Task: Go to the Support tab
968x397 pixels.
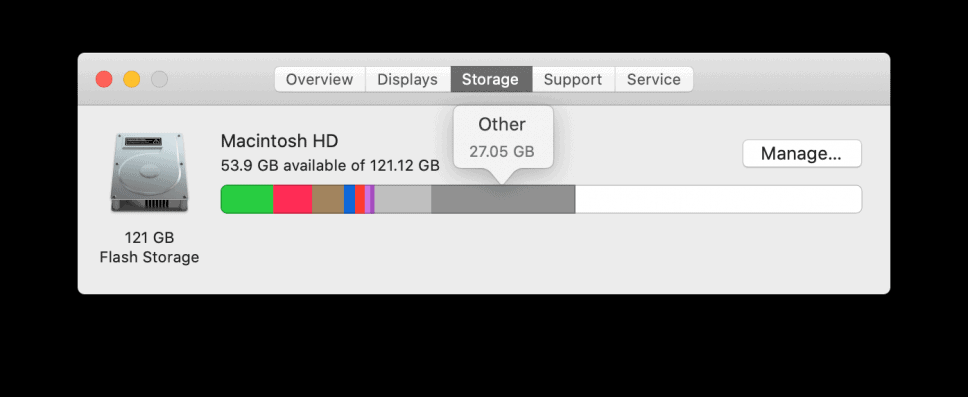Action: (573, 80)
